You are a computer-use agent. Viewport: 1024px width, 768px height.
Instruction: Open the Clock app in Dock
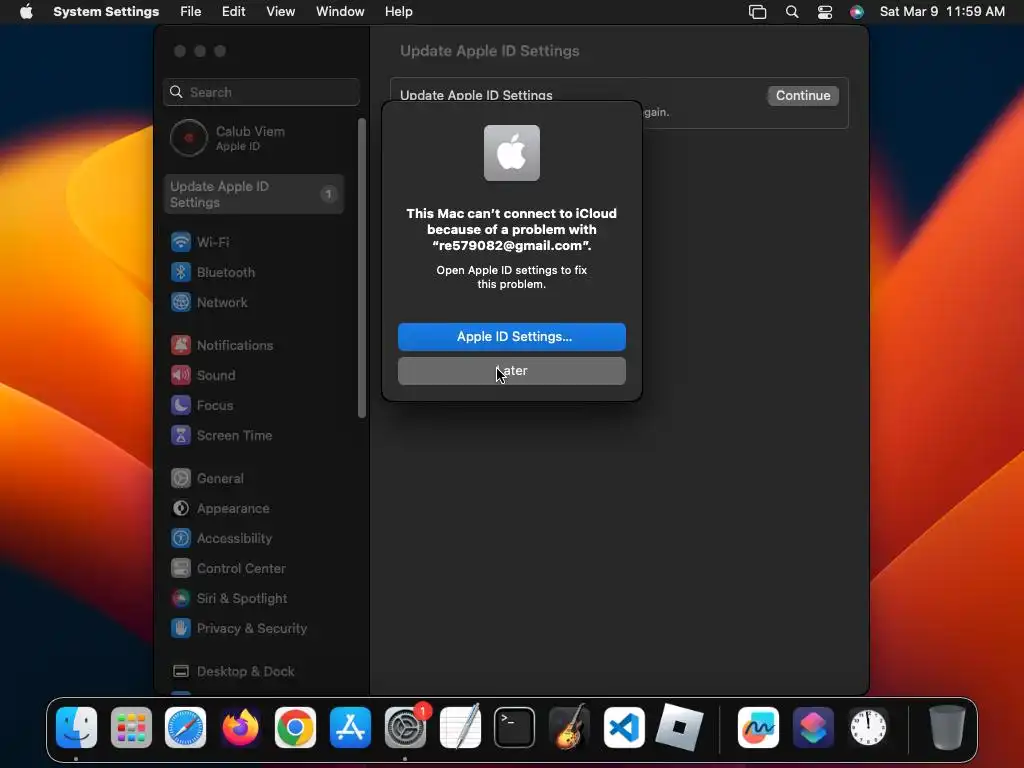pyautogui.click(x=868, y=727)
